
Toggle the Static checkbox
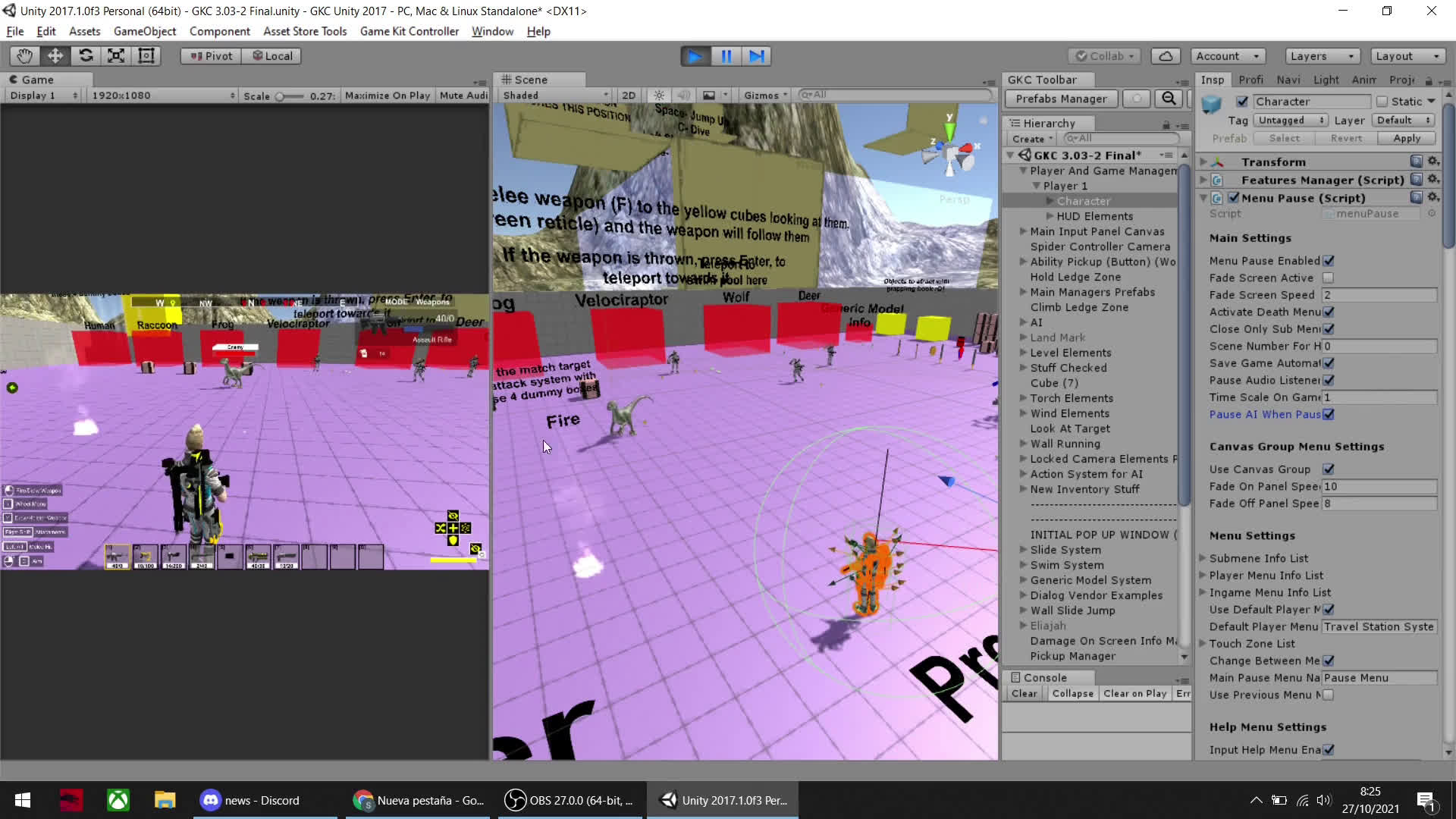pos(1382,101)
